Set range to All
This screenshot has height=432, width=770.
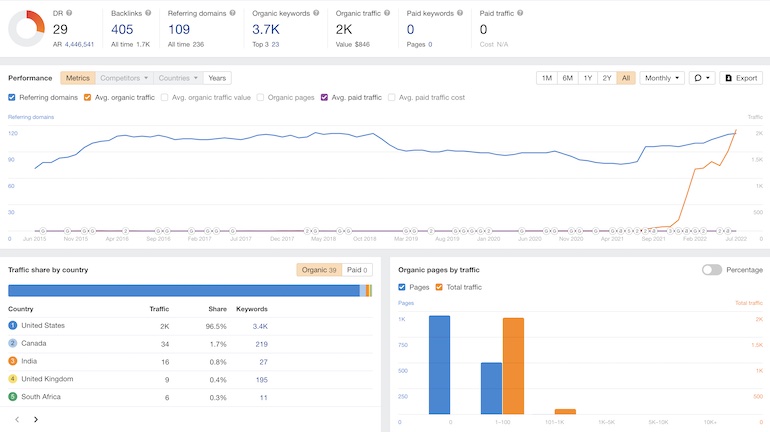626,78
